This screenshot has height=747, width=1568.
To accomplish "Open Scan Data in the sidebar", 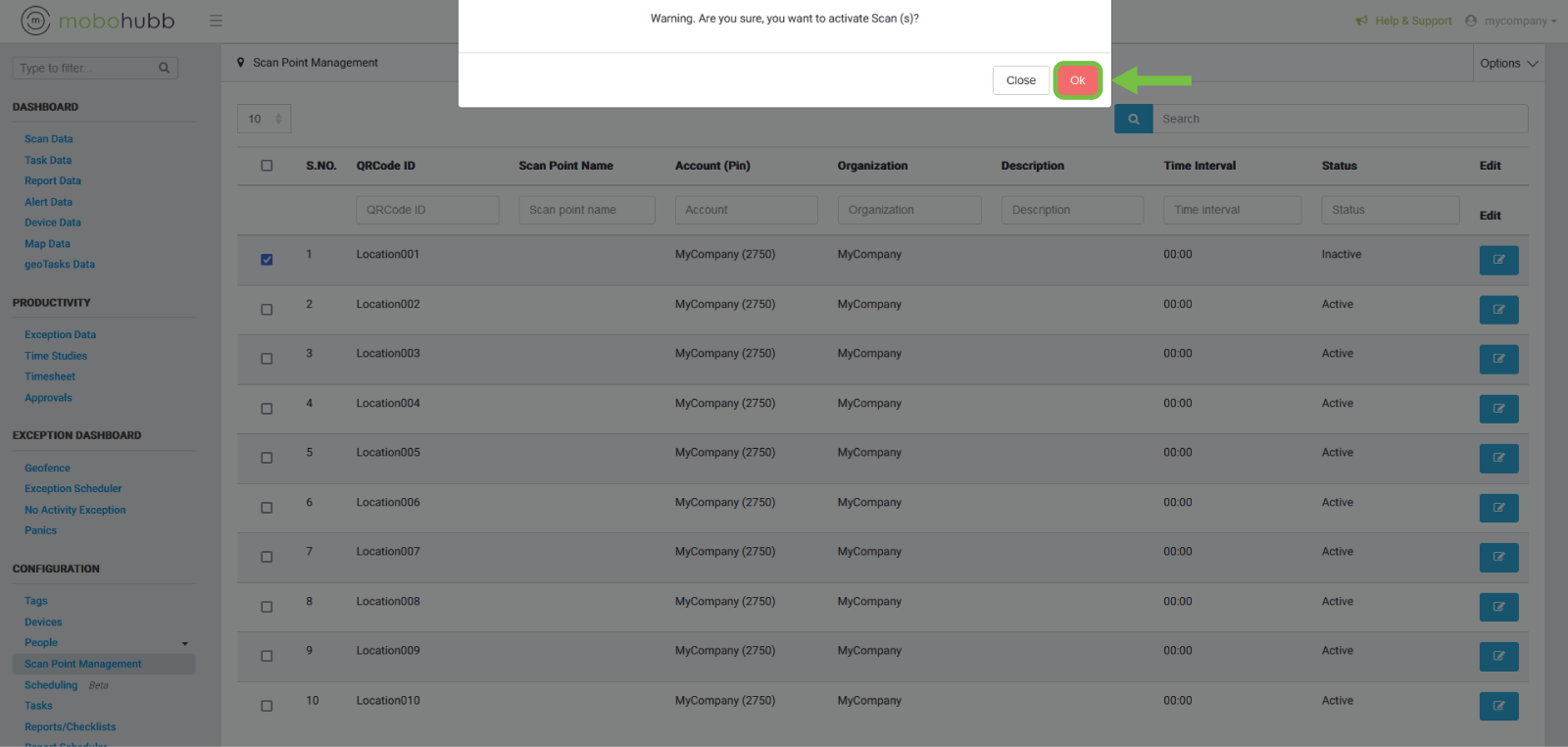I will [x=49, y=139].
